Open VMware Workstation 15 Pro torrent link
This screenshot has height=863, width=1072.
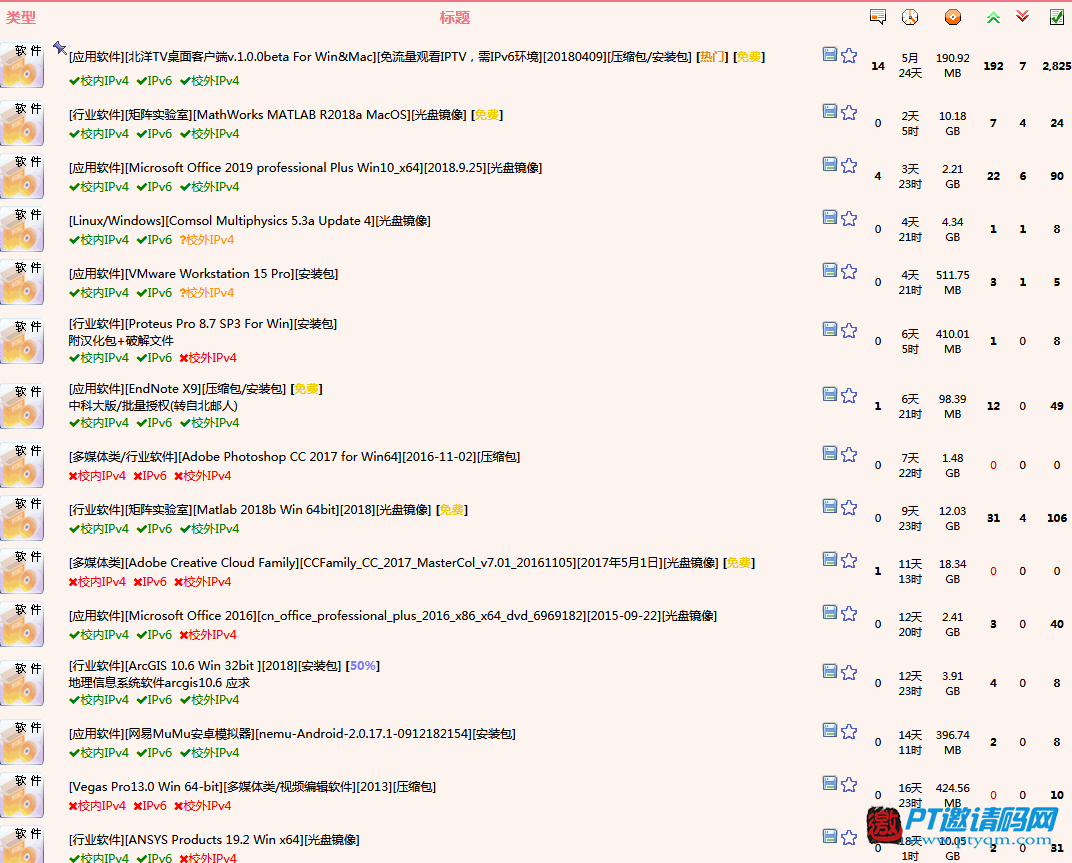pyautogui.click(x=203, y=274)
